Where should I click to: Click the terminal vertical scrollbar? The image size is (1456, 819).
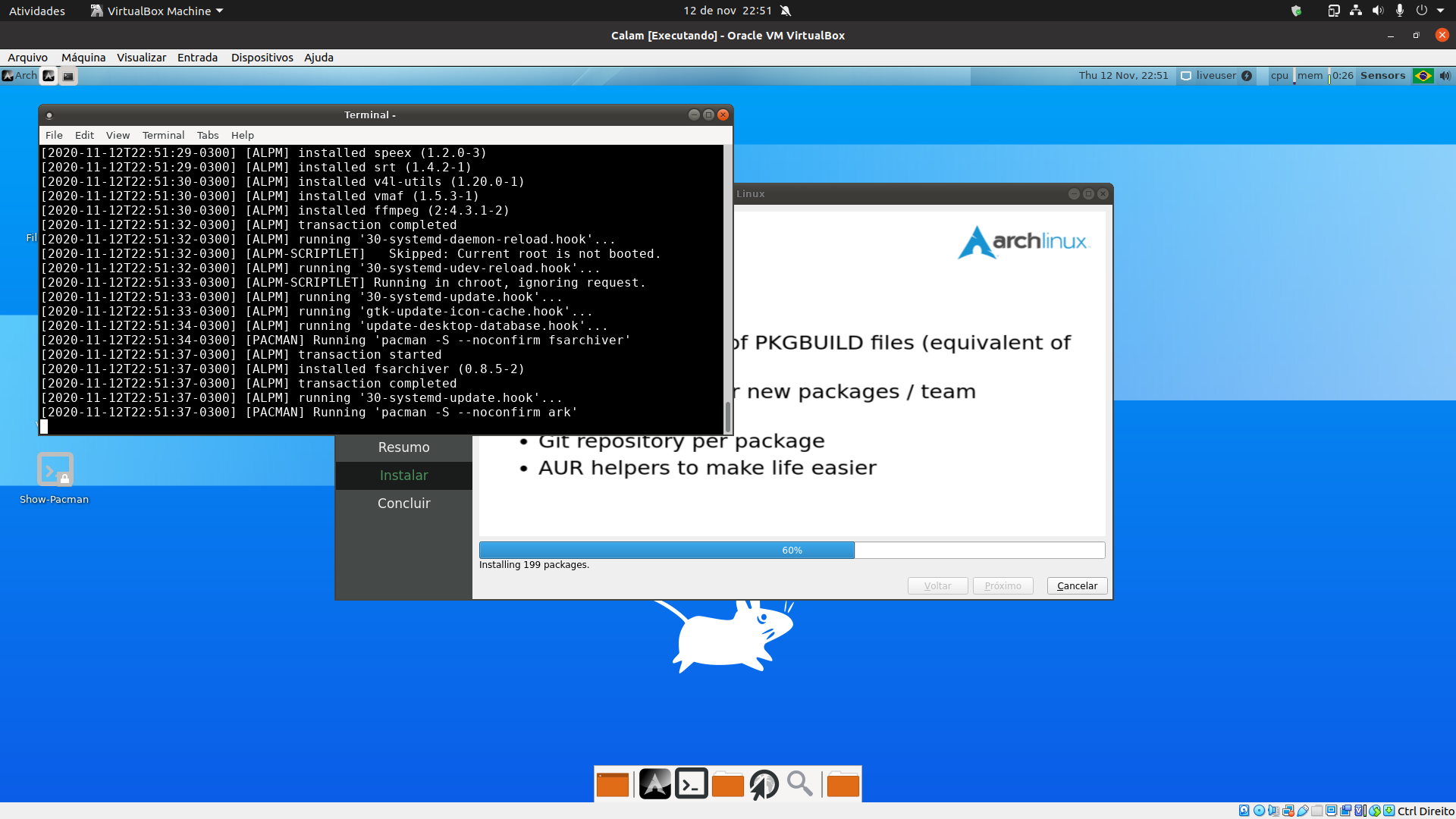coord(728,289)
